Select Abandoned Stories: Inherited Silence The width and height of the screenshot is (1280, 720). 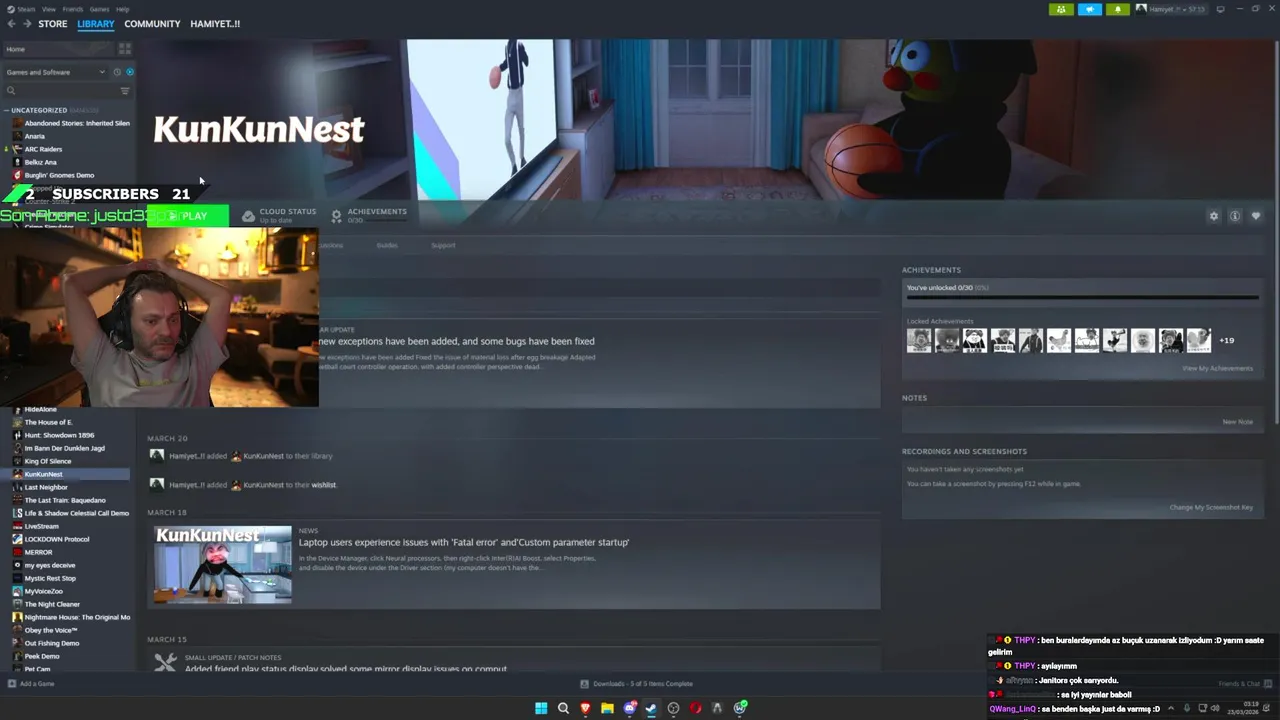77,123
